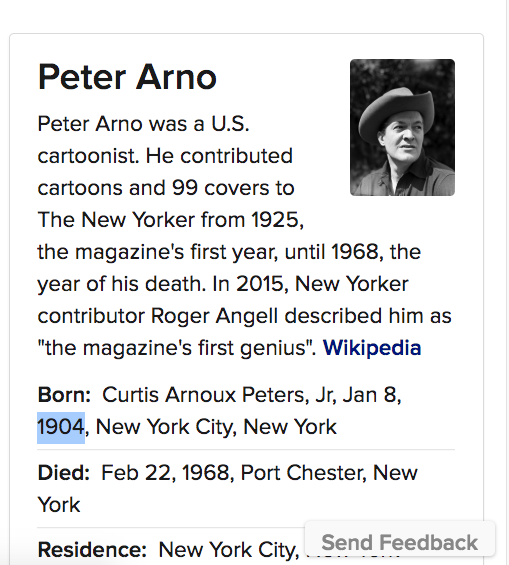Select the Died label

63,472
